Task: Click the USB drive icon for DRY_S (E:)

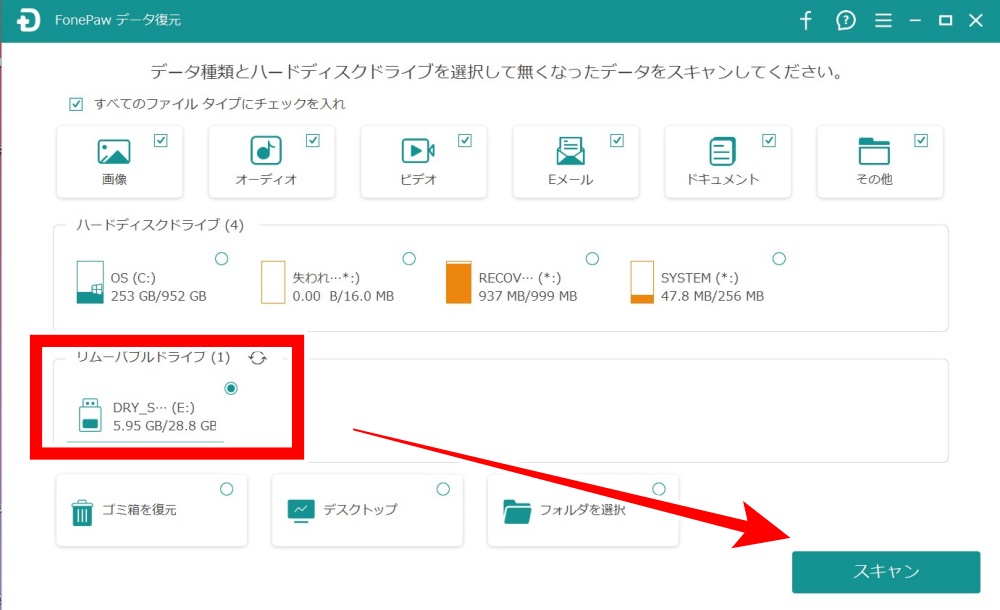Action: (x=90, y=415)
